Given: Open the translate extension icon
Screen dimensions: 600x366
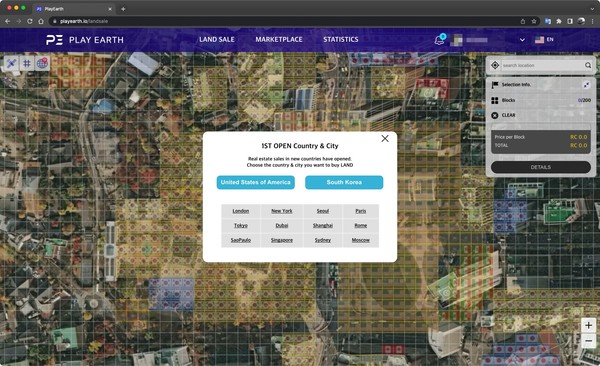Looking at the screenshot, I should pyautogui.click(x=548, y=21).
